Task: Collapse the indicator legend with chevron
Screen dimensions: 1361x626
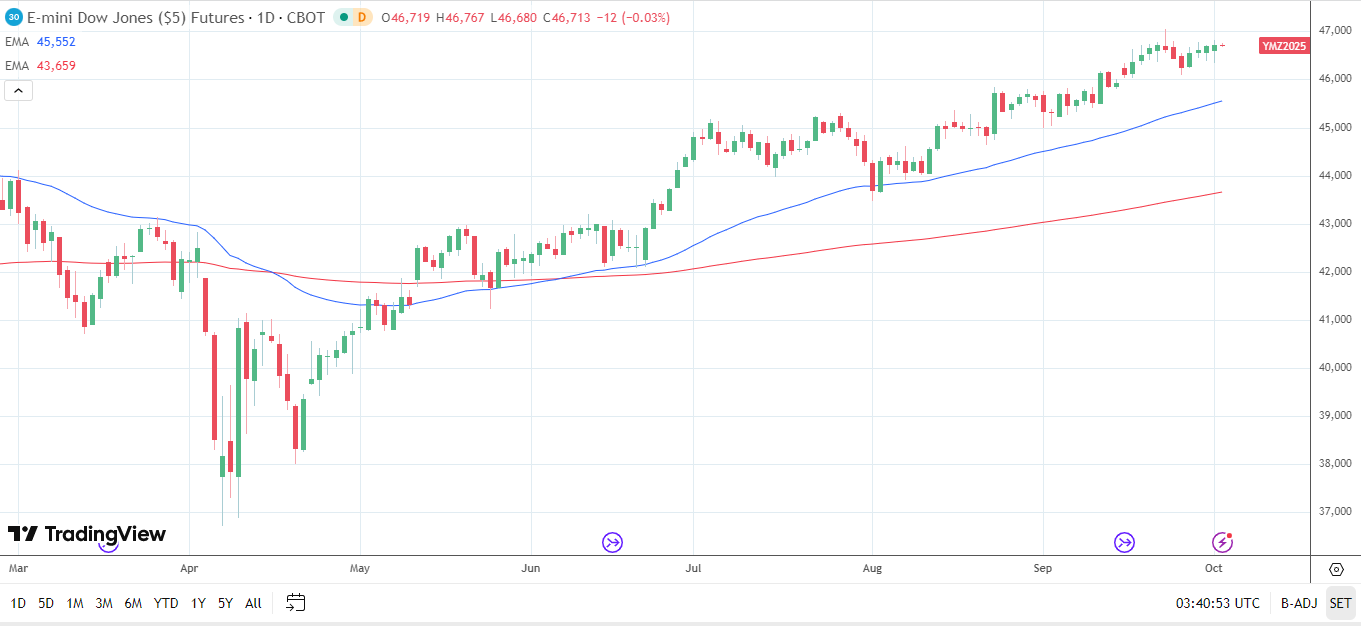Action: (x=19, y=91)
